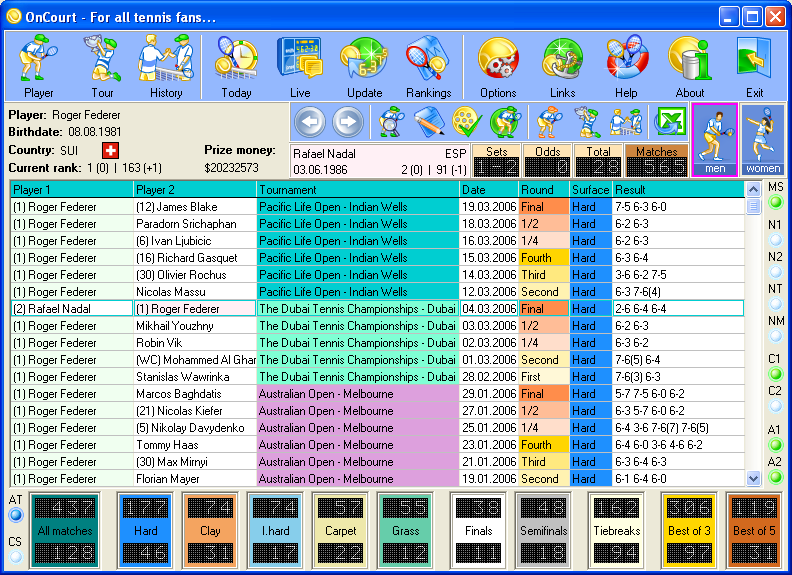Filter matches by the I.hard panel
This screenshot has height=575, width=792.
[x=275, y=531]
